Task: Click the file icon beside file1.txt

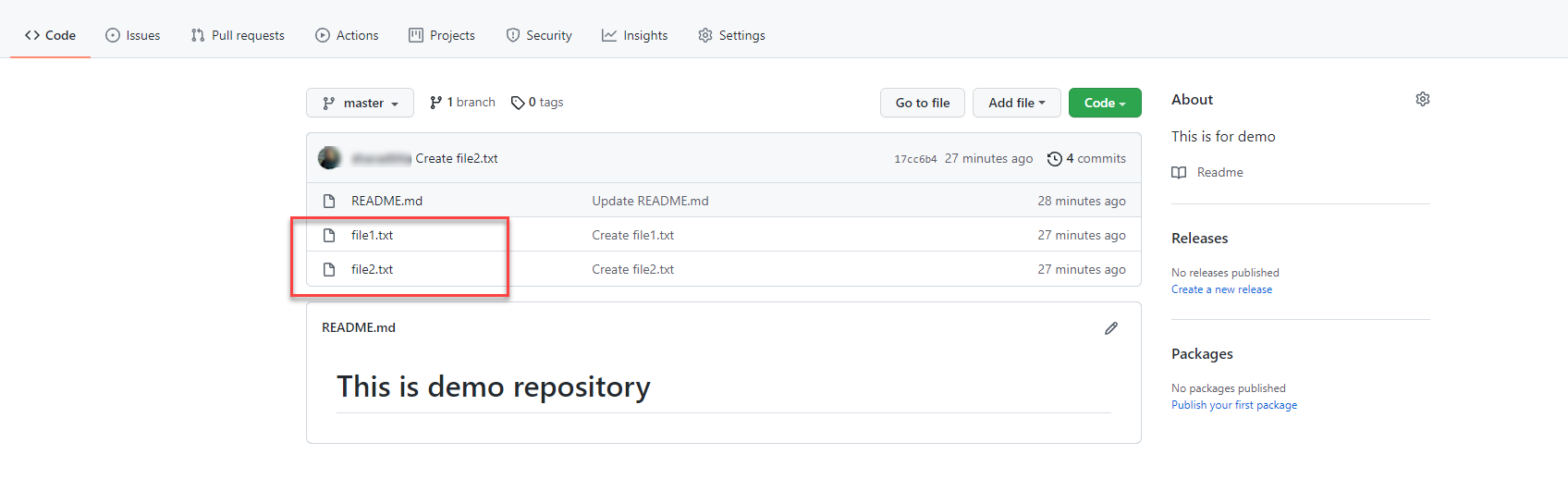Action: coord(329,235)
